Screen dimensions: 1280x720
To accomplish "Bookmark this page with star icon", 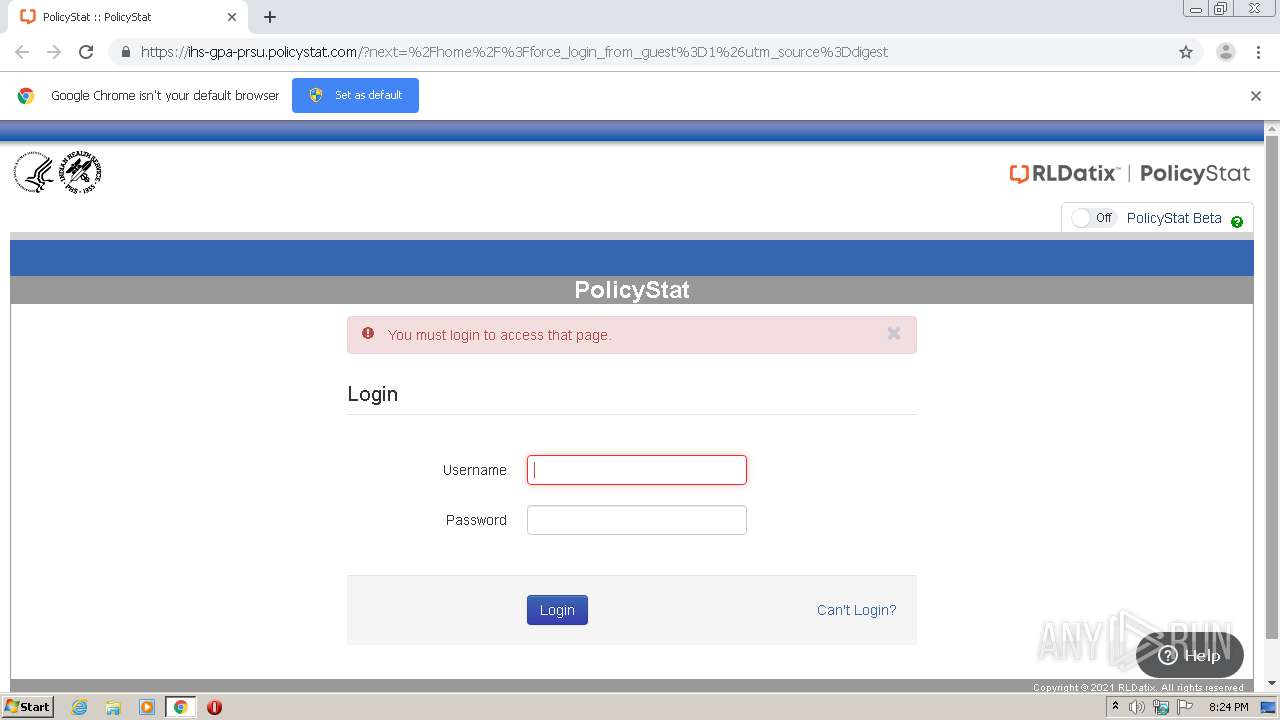I will 1186,52.
